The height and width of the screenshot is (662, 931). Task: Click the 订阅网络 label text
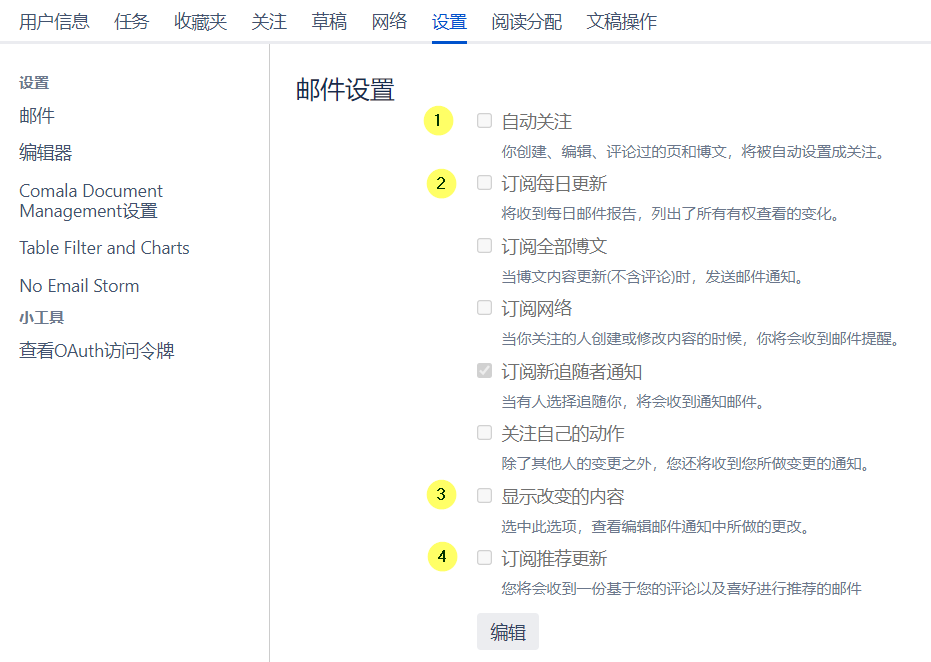[x=537, y=309]
